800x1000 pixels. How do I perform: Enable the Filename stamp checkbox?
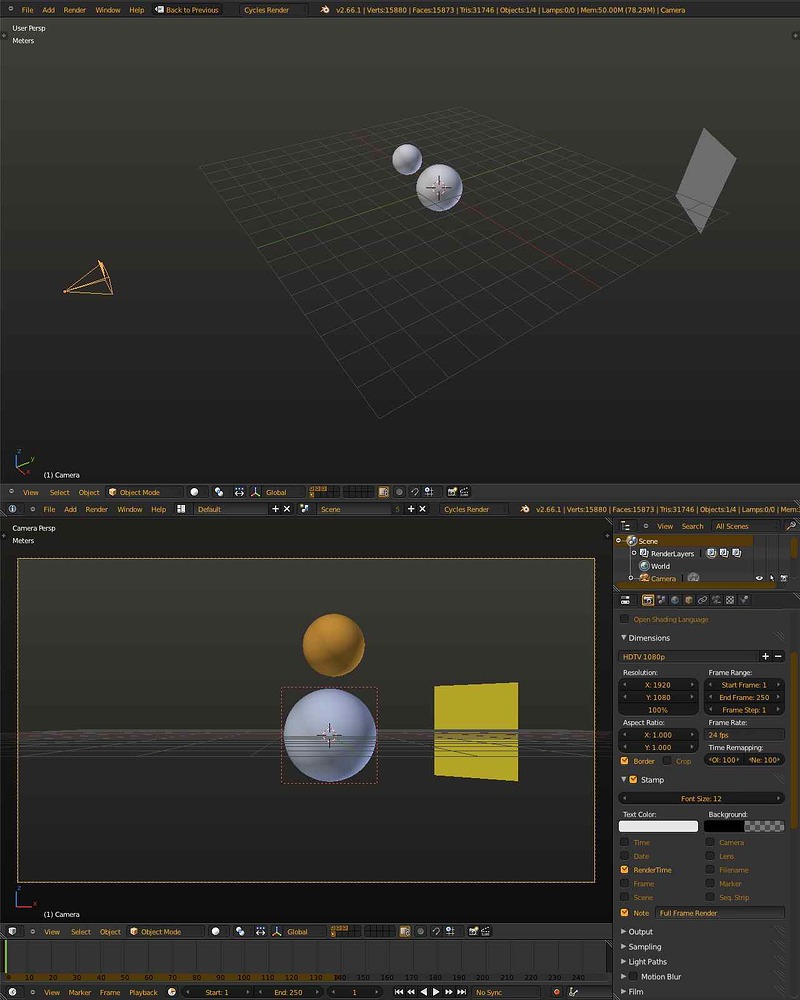point(710,870)
